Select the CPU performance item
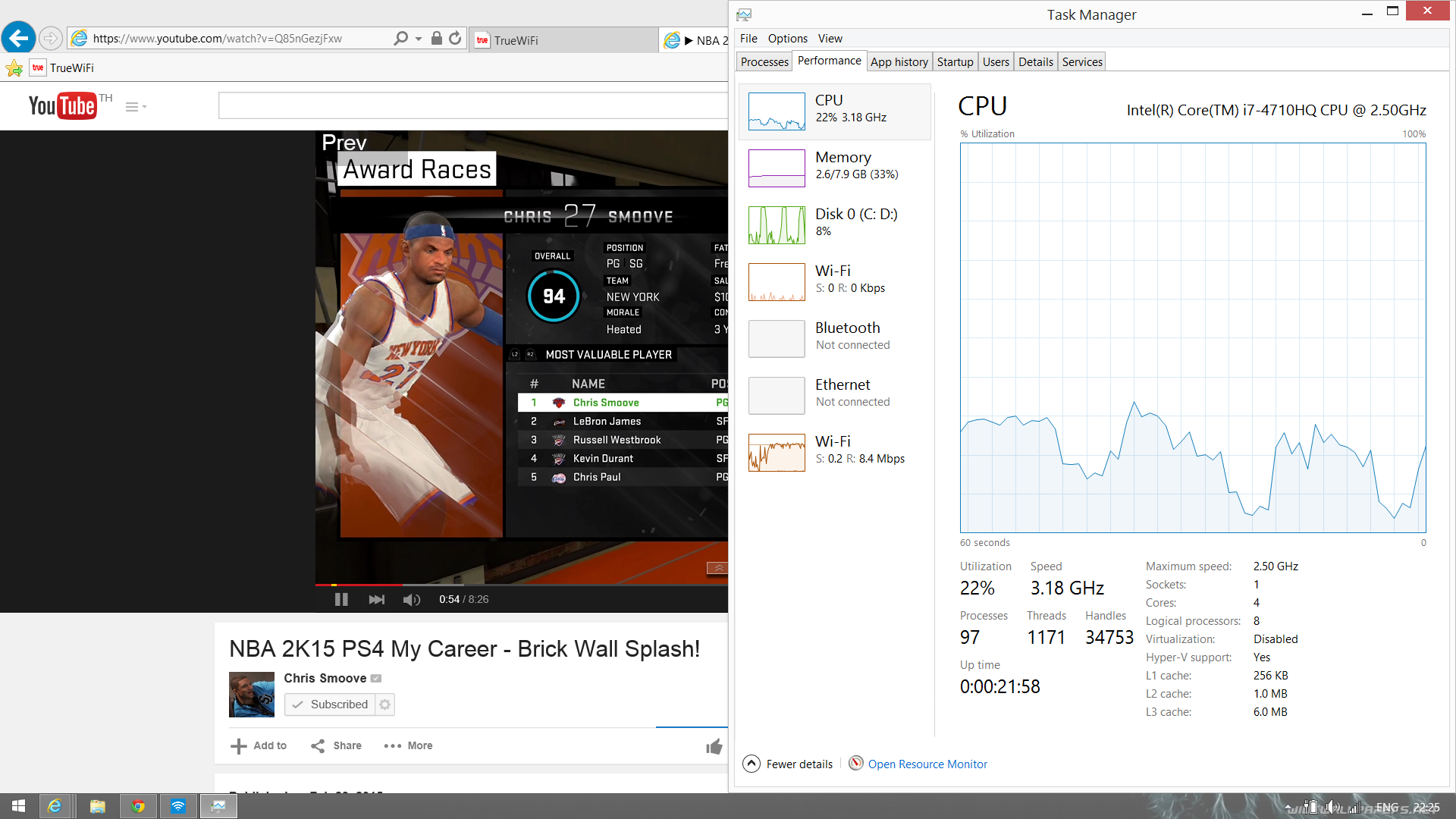This screenshot has width=1456, height=819. pos(835,111)
